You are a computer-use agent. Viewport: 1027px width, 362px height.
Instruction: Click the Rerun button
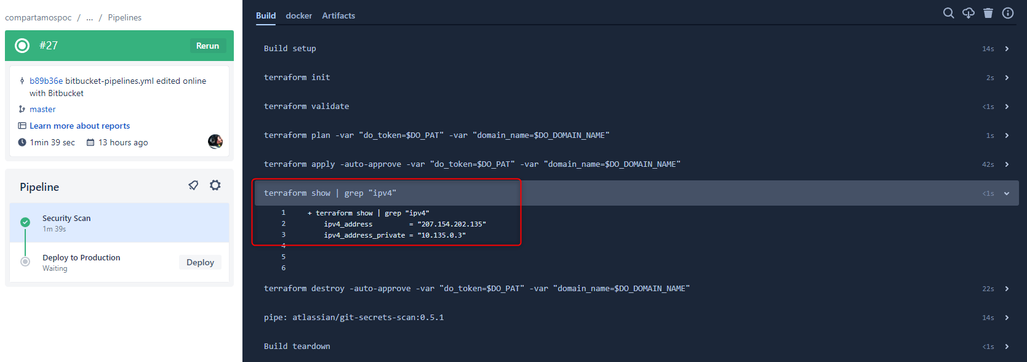click(x=208, y=46)
